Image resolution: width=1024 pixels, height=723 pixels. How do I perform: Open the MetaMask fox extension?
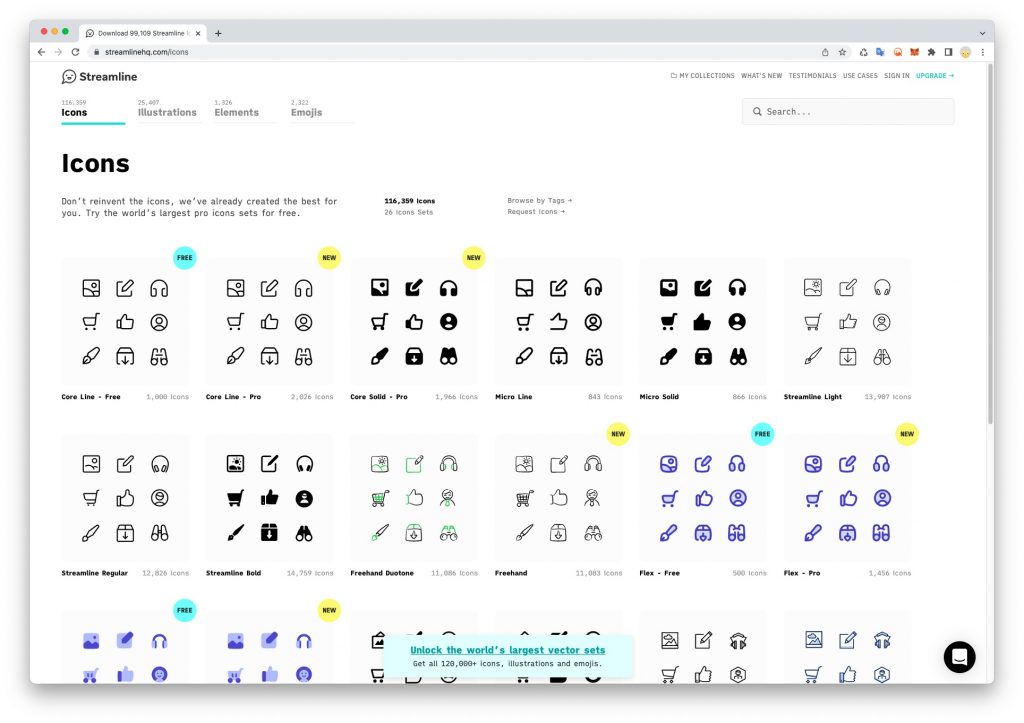(x=914, y=52)
